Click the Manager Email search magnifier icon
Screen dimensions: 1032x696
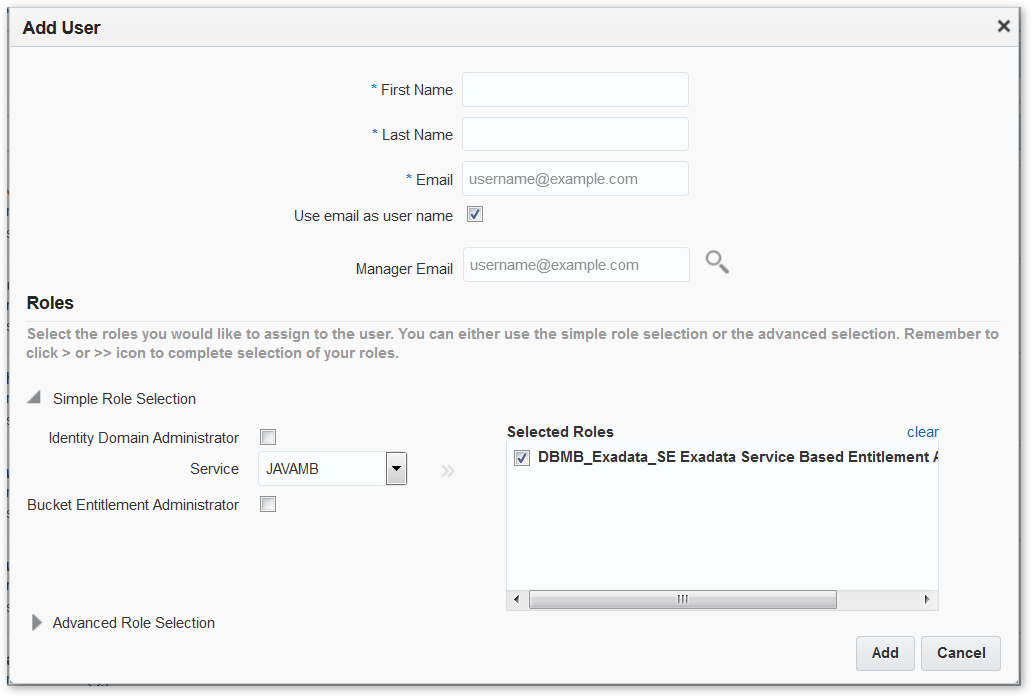[x=717, y=263]
